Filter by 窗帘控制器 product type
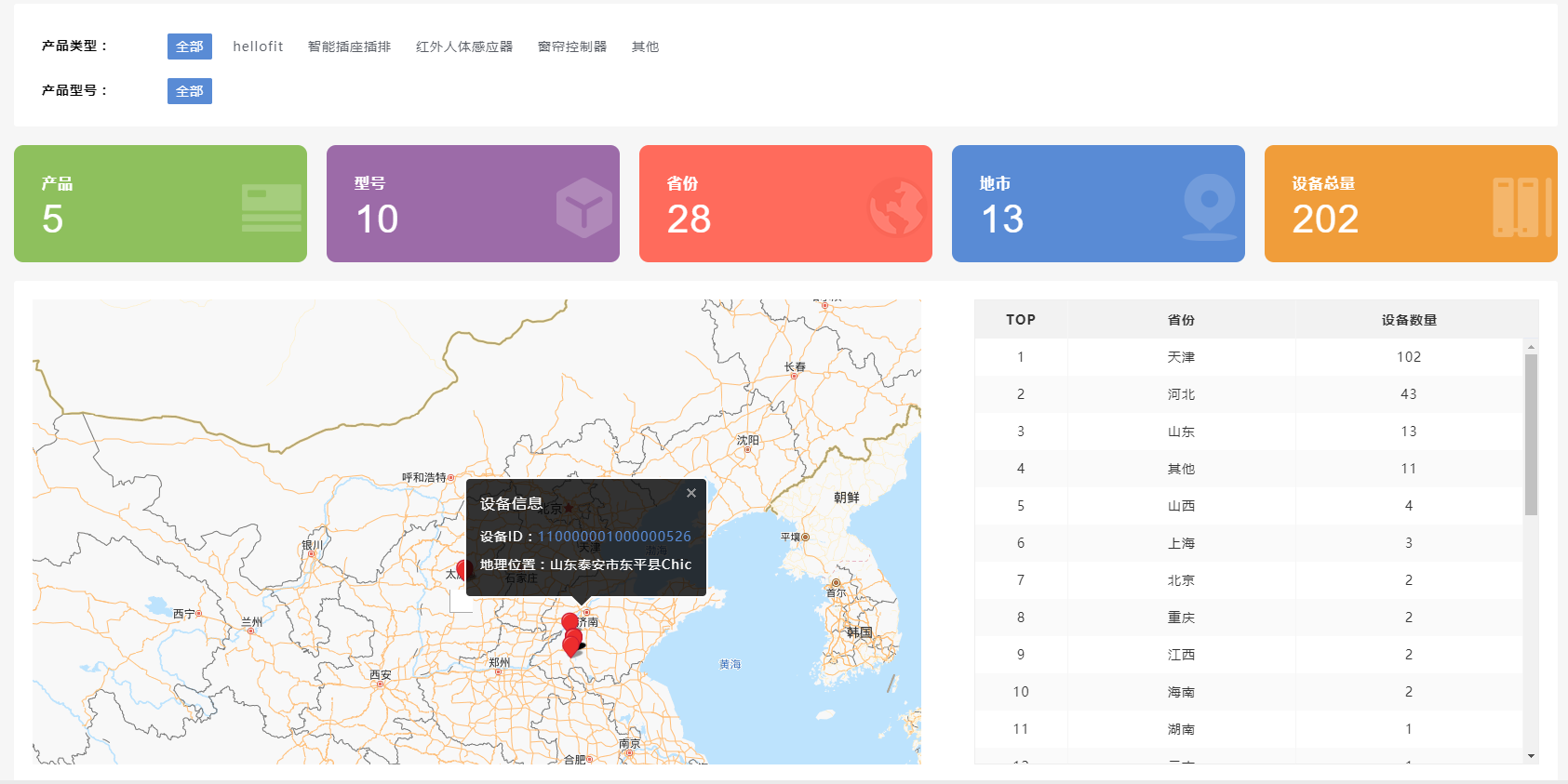Screen dimensions: 1568x784 pyautogui.click(x=572, y=47)
